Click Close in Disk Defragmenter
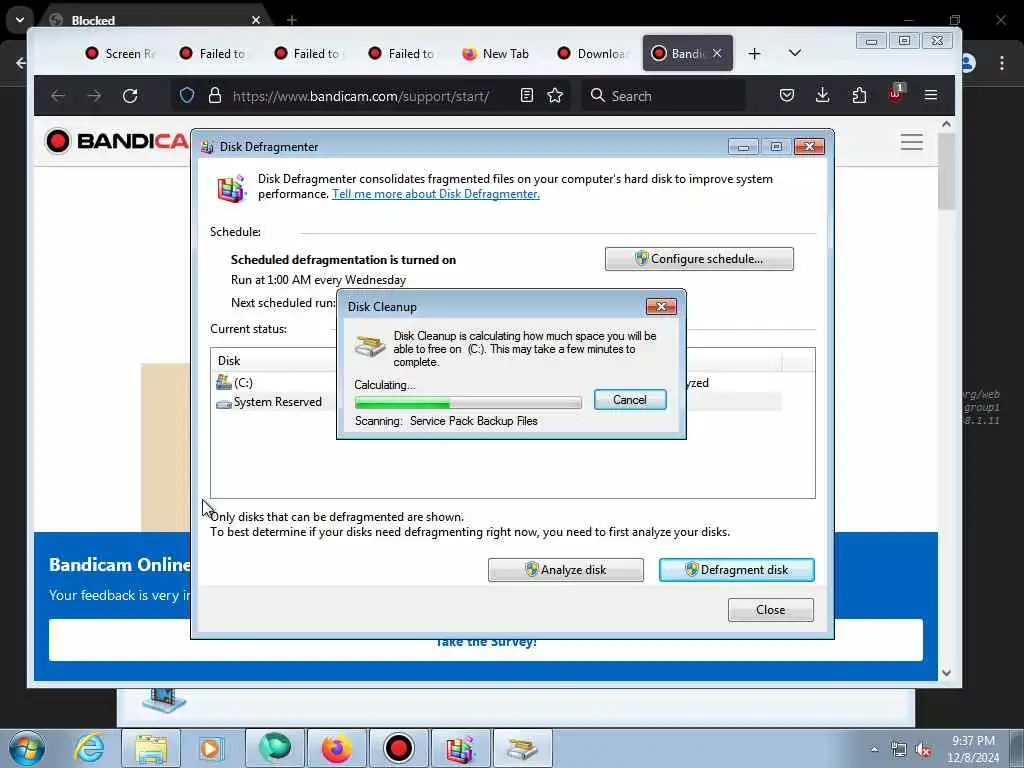 point(771,609)
